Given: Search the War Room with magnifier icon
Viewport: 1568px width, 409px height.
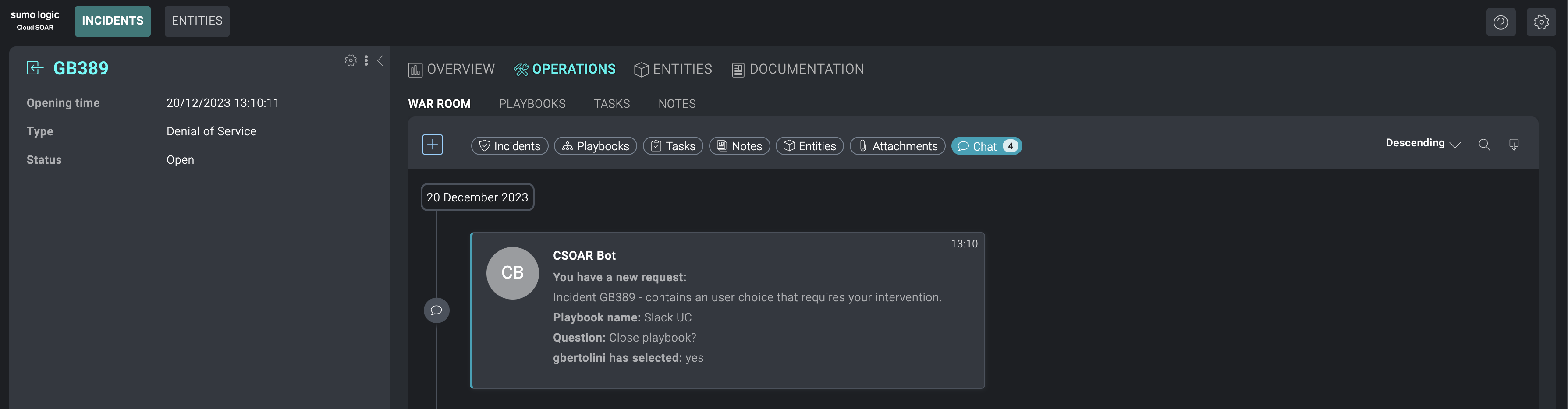Looking at the screenshot, I should [x=1484, y=145].
